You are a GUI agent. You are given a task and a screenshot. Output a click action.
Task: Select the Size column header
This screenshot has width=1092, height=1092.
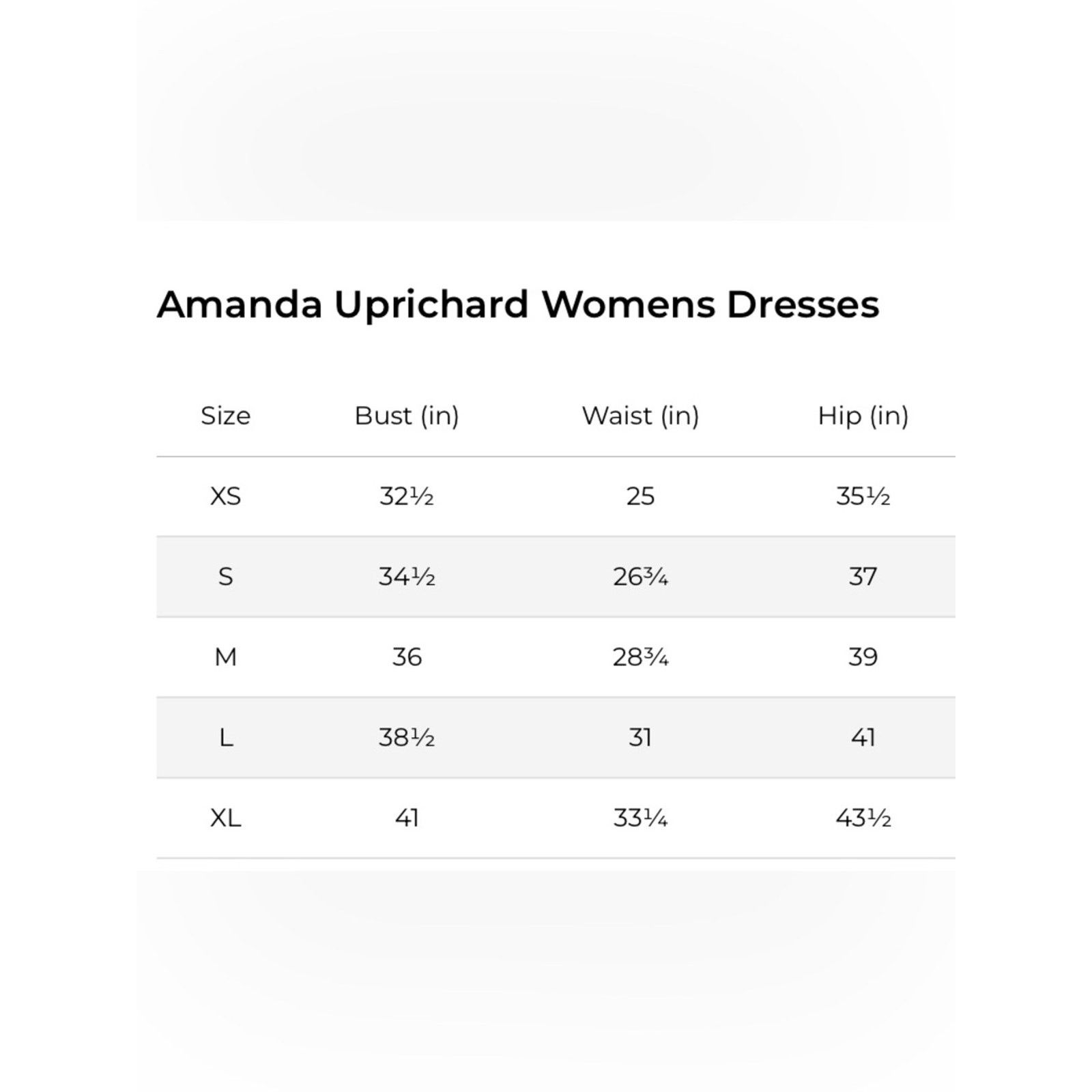point(226,416)
